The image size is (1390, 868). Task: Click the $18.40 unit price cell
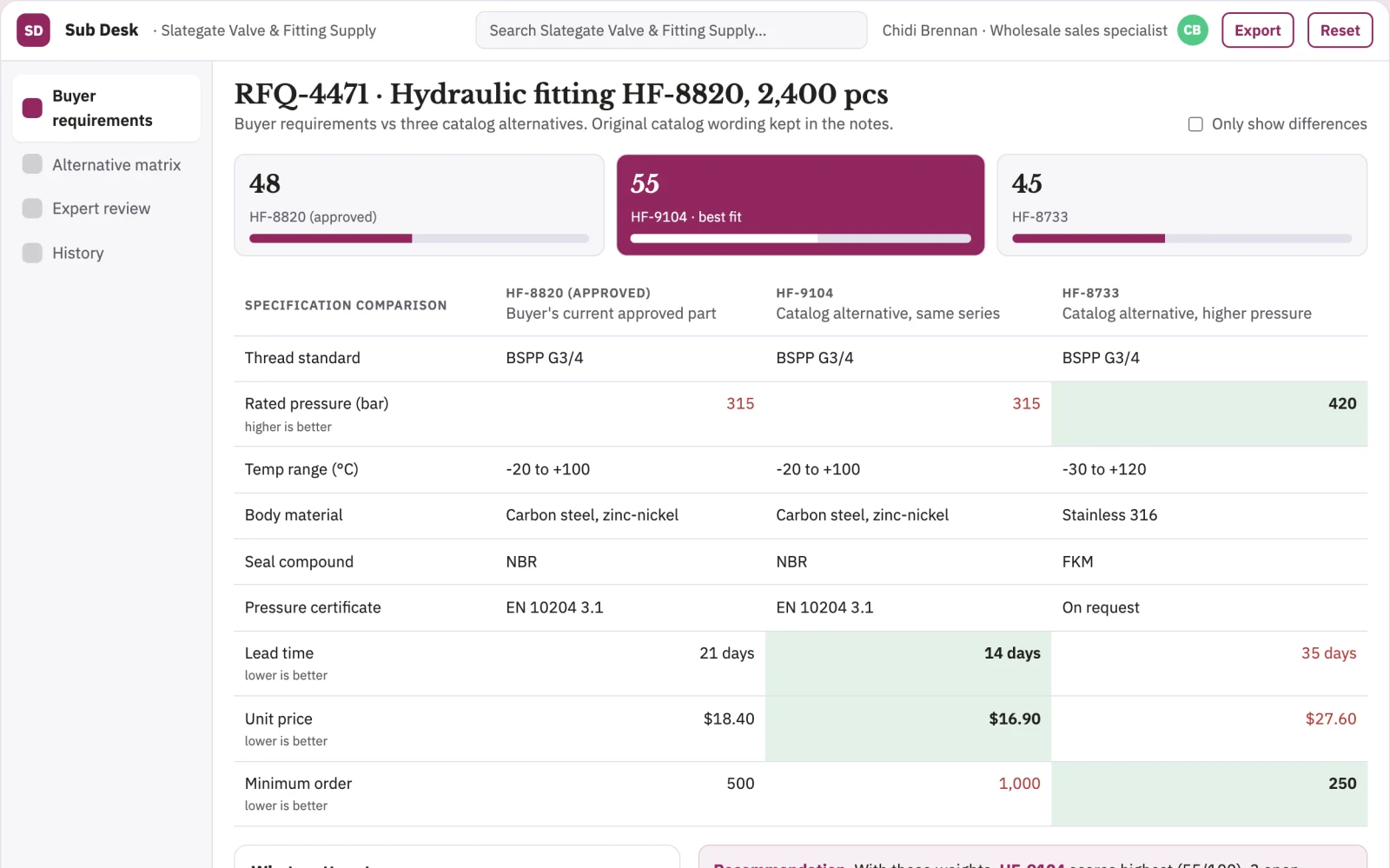coord(630,728)
